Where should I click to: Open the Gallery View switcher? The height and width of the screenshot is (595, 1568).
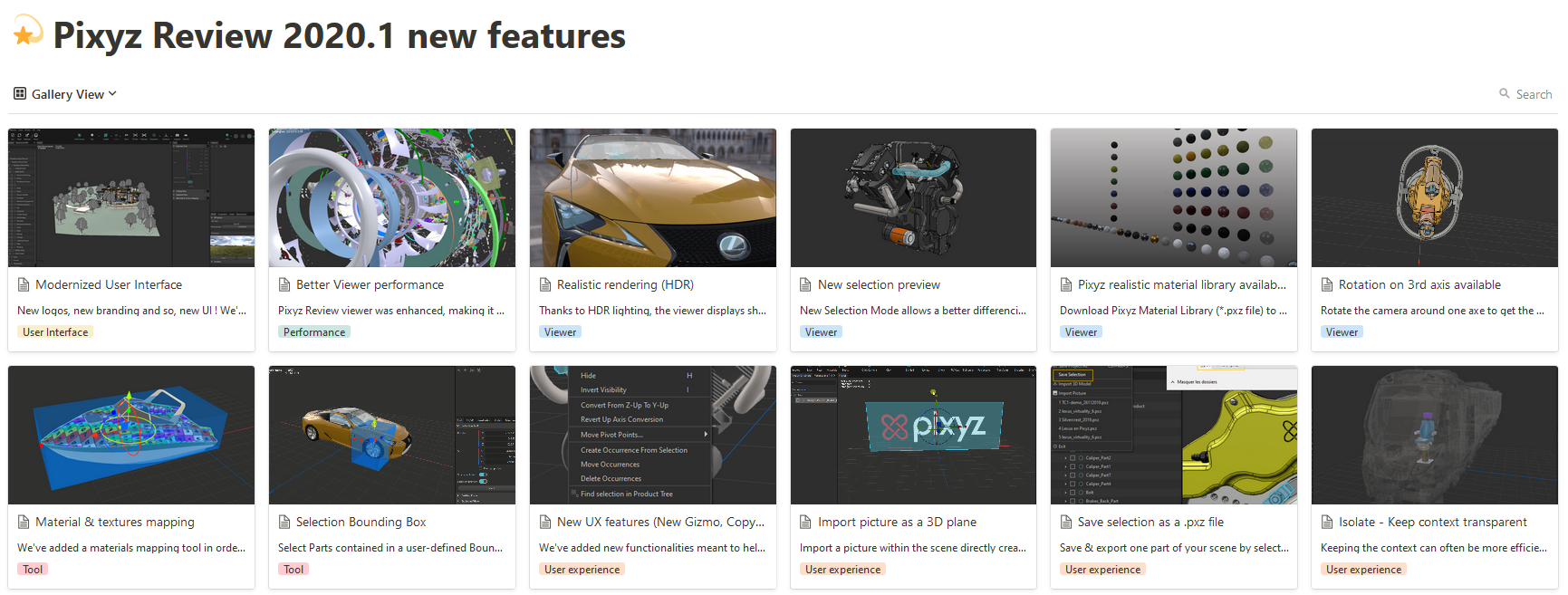(65, 93)
